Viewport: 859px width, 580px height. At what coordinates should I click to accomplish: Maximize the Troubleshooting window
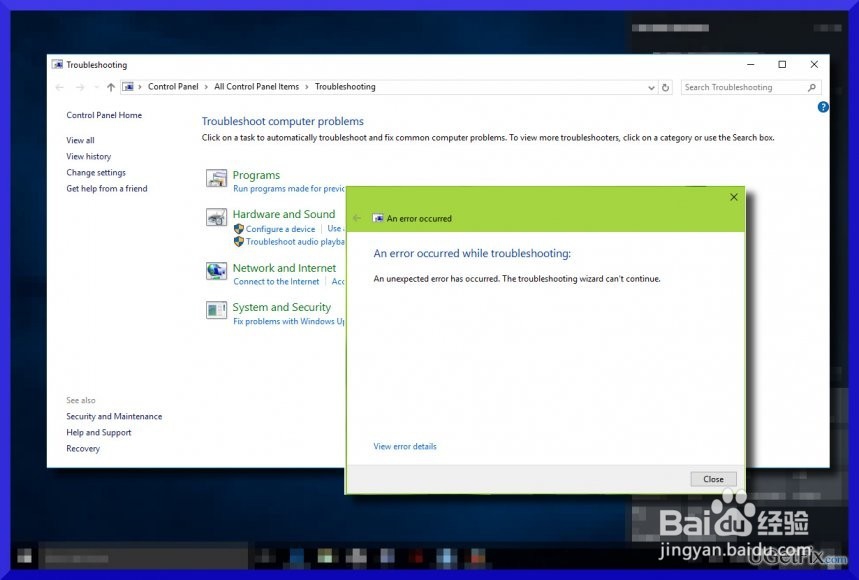point(782,65)
